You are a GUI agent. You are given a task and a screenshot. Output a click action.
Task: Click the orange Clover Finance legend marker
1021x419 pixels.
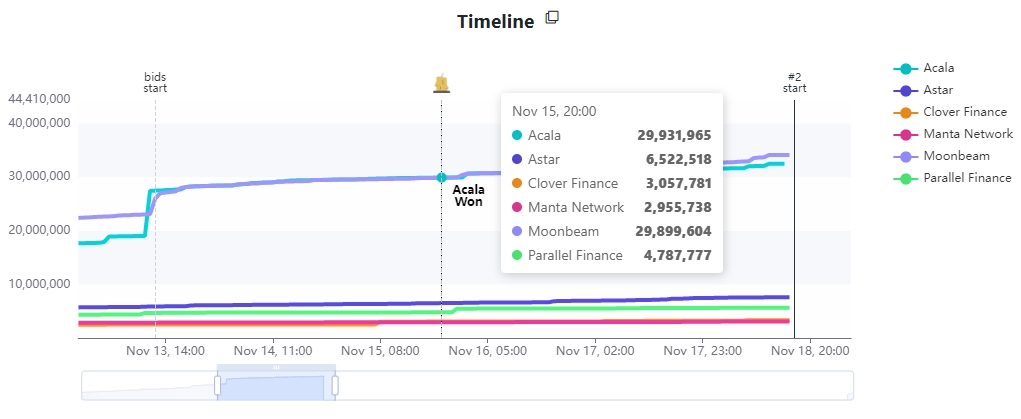(906, 112)
